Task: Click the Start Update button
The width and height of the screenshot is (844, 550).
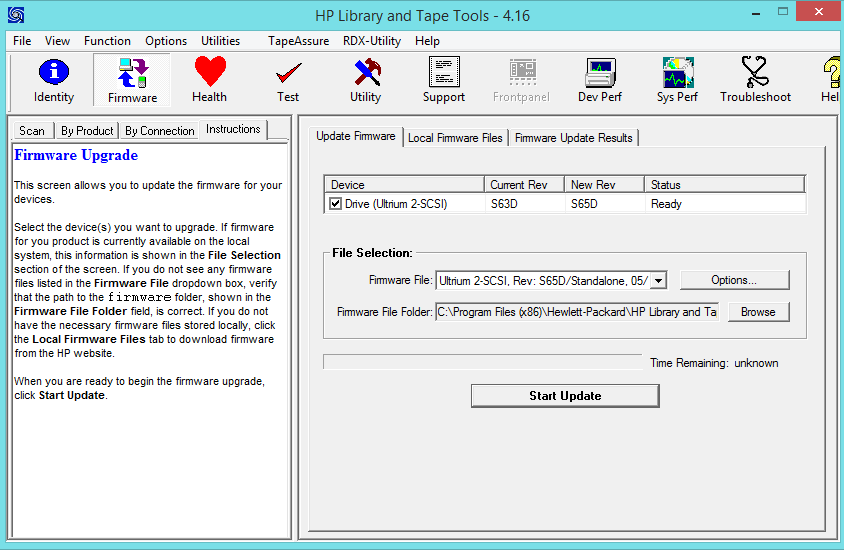Action: 565,396
